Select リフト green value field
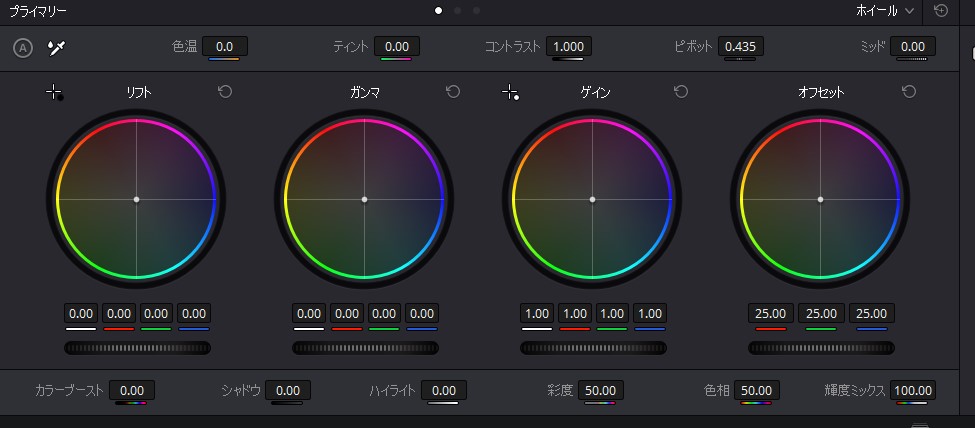This screenshot has height=428, width=975. 157,314
